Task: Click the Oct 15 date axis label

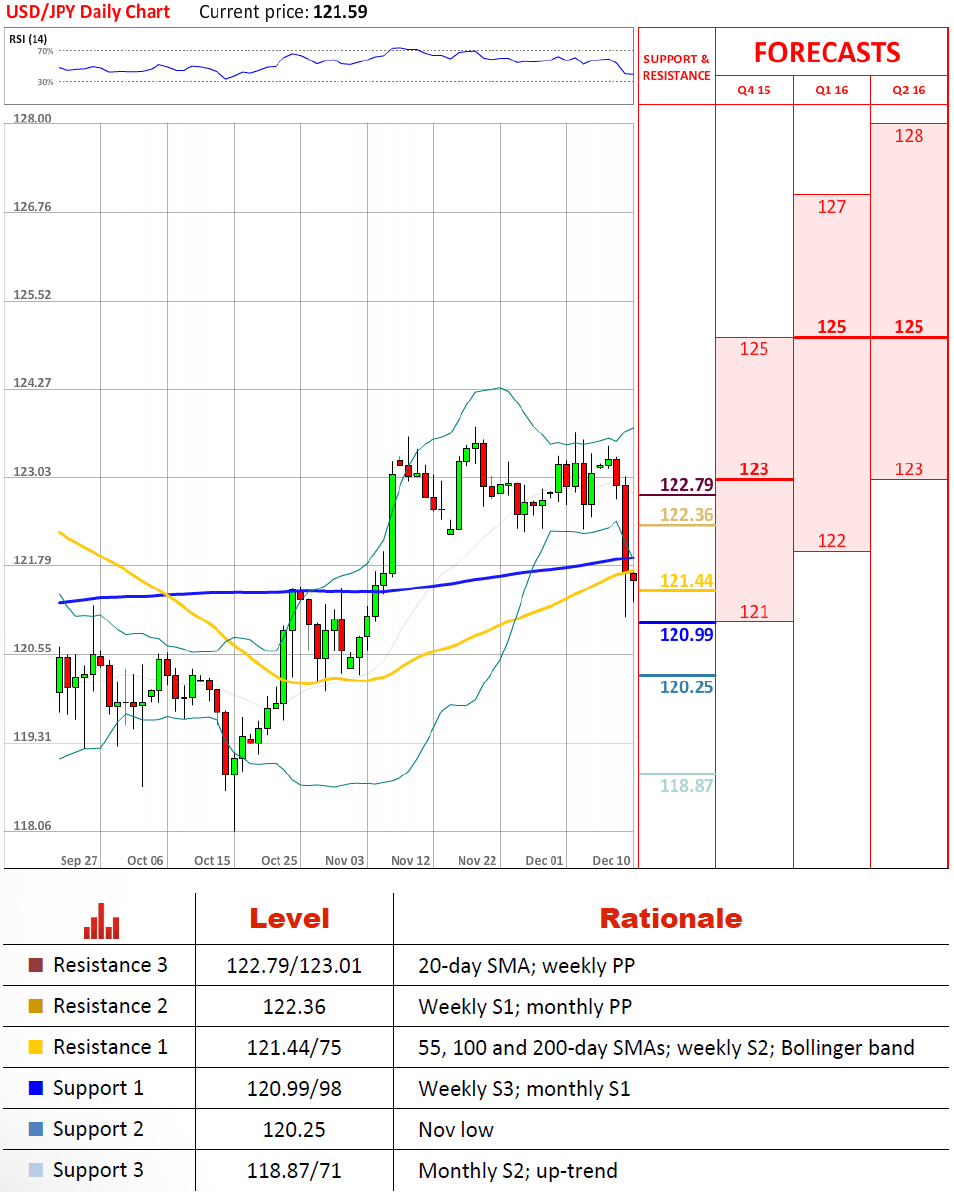Action: (x=212, y=861)
